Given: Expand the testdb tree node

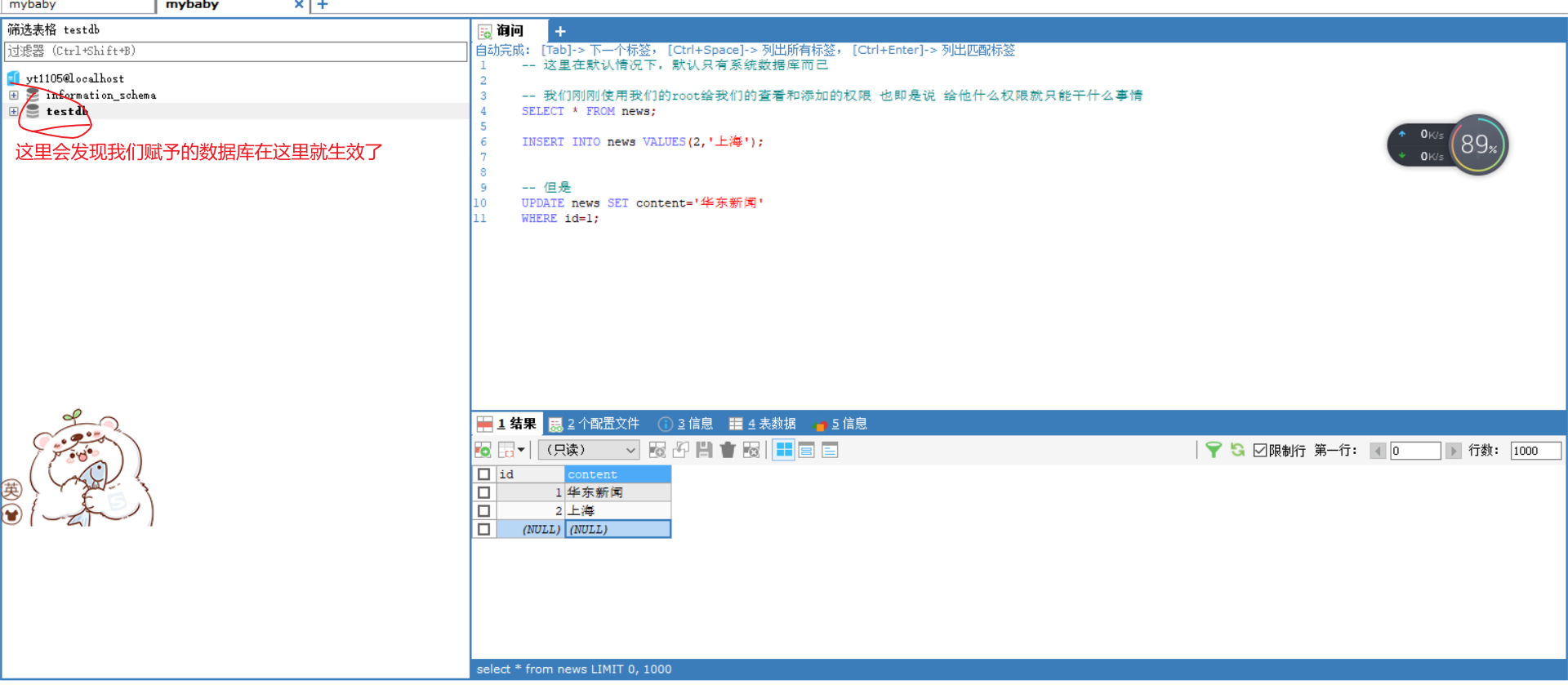Looking at the screenshot, I should [x=13, y=112].
